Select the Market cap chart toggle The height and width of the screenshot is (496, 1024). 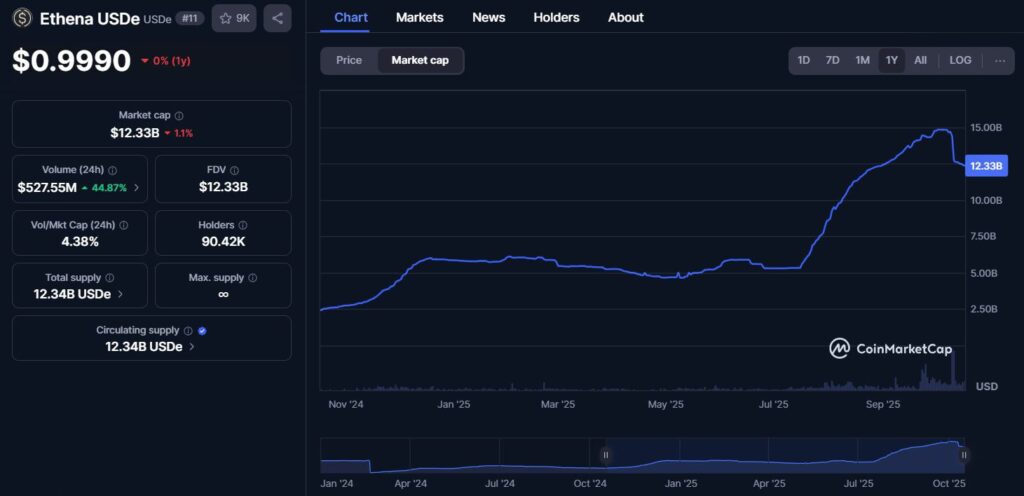click(x=420, y=60)
